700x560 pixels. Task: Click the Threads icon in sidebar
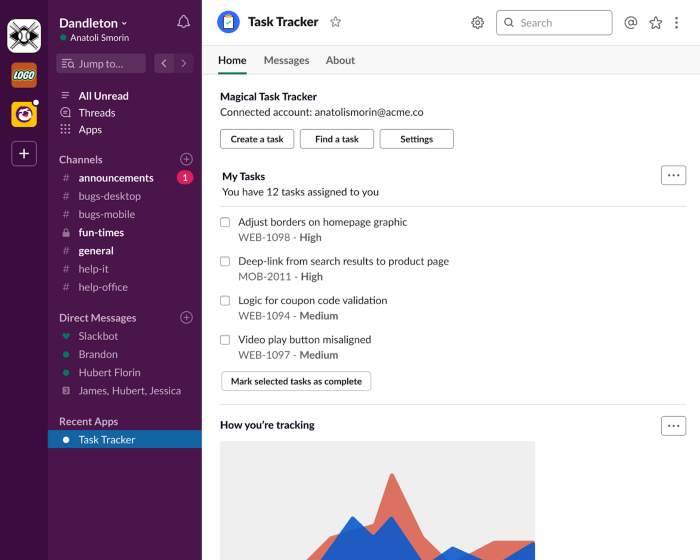pyautogui.click(x=65, y=113)
